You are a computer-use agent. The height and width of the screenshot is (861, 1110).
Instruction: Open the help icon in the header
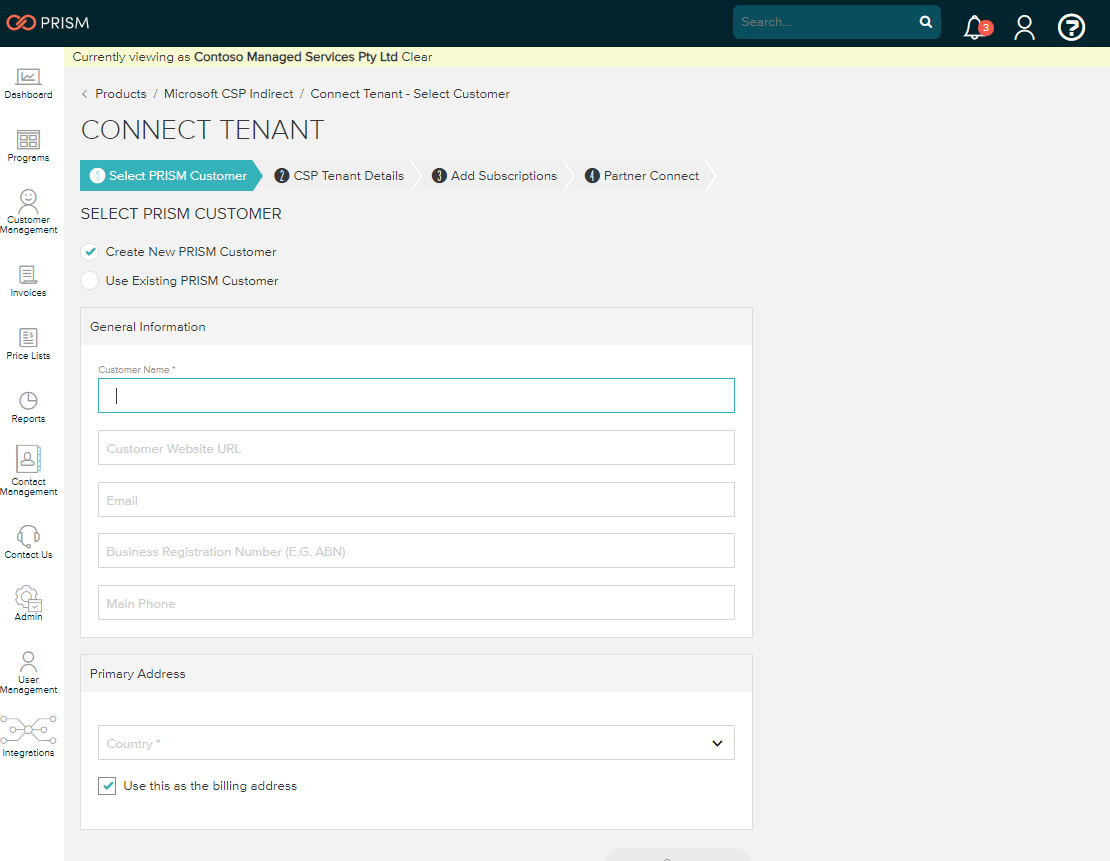(x=1071, y=27)
